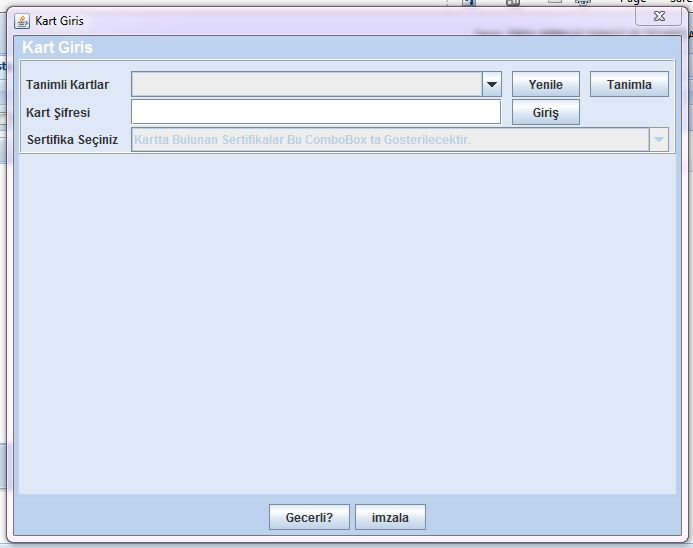Click the Sertifika Seçiniz dropdown arrow
This screenshot has width=693, height=548.
point(658,140)
